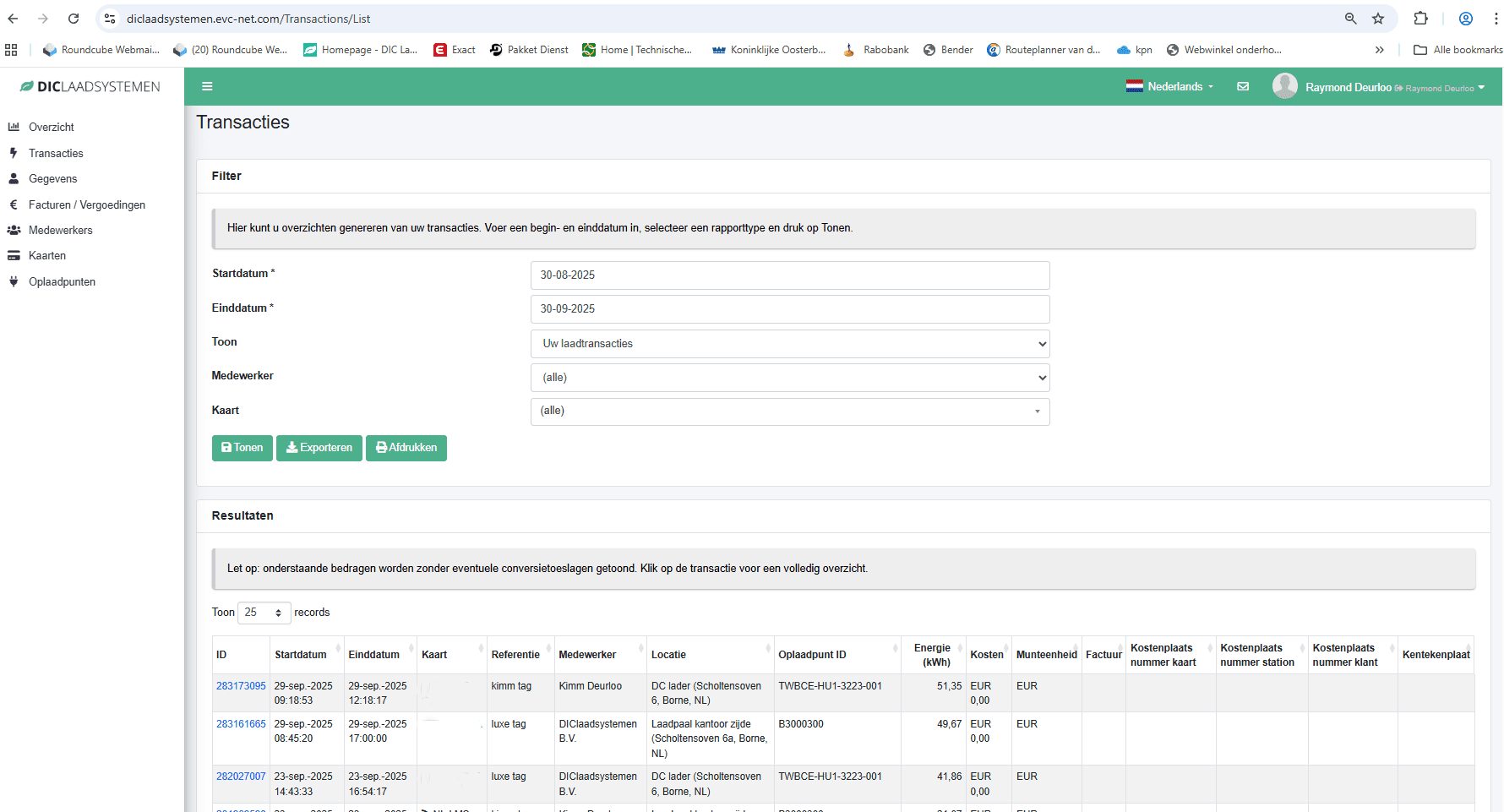The width and height of the screenshot is (1504, 812).
Task: Open the browser extensions puzzle icon
Action: pos(1421,19)
